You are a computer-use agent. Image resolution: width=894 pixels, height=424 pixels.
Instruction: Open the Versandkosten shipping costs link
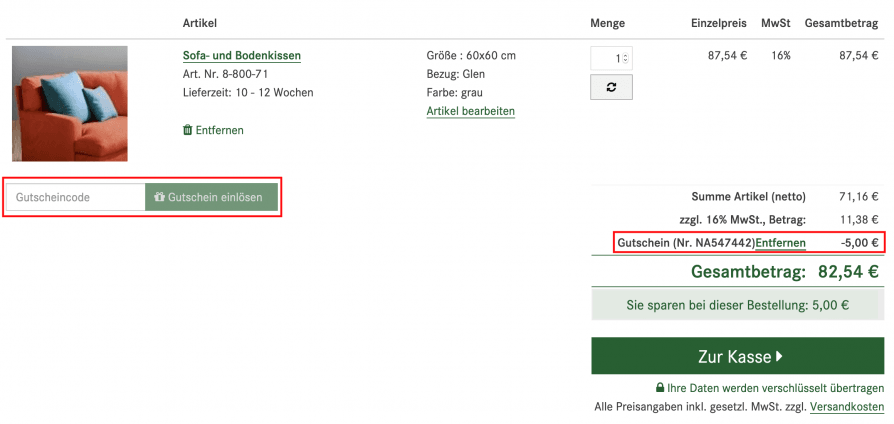pyautogui.click(x=846, y=407)
